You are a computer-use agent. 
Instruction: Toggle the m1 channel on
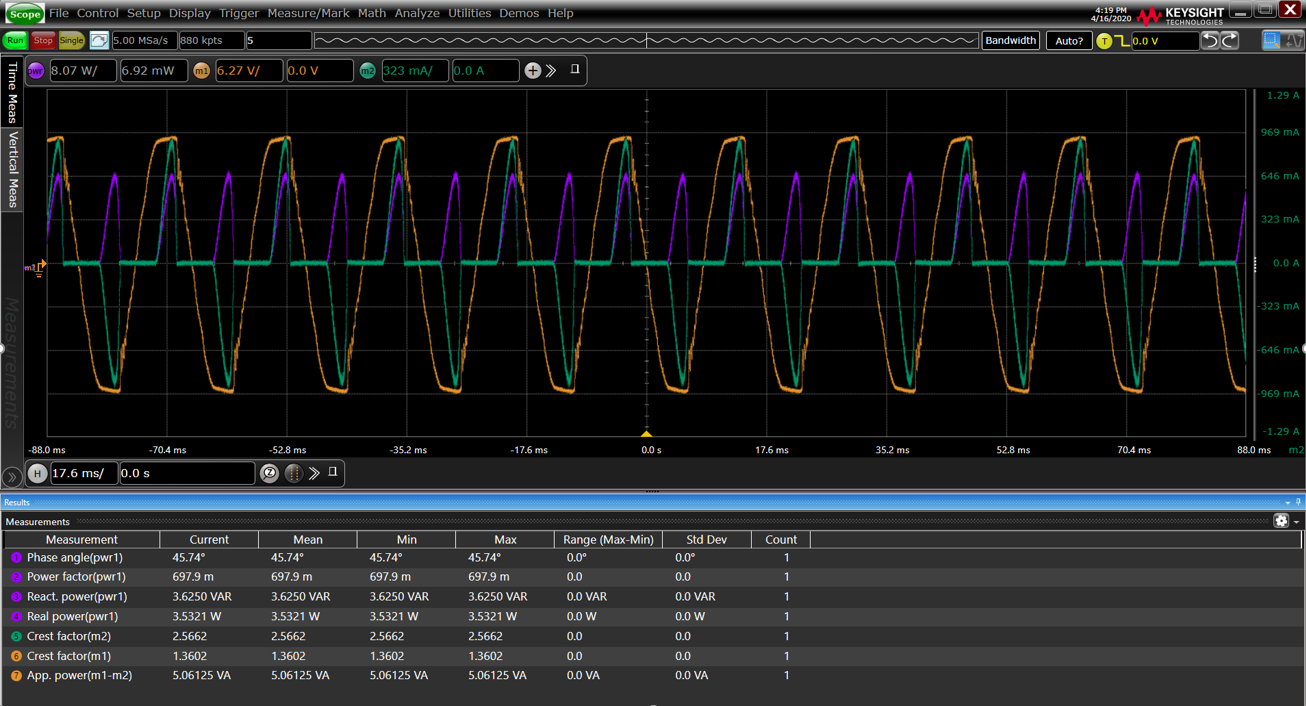[201, 71]
